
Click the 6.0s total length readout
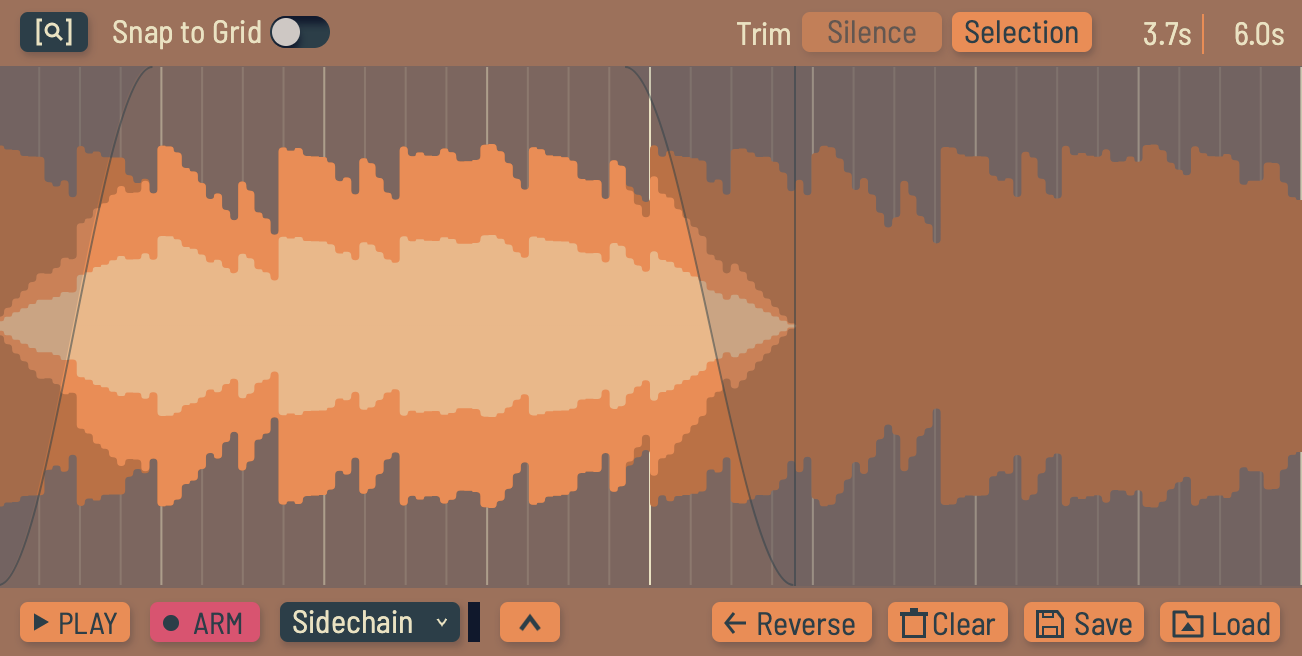tap(1258, 34)
